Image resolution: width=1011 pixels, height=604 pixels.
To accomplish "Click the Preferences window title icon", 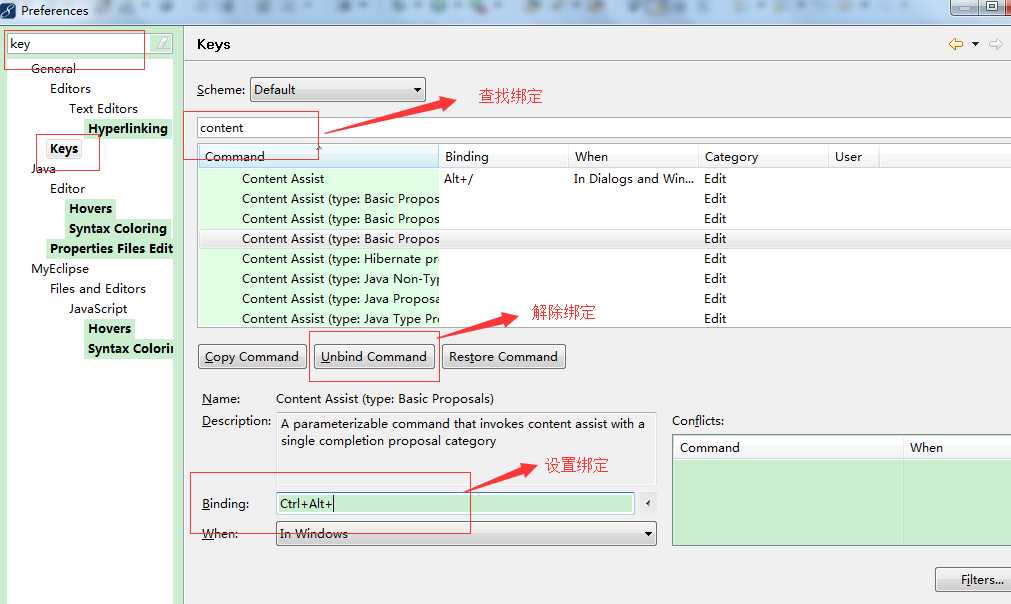I will pos(8,10).
